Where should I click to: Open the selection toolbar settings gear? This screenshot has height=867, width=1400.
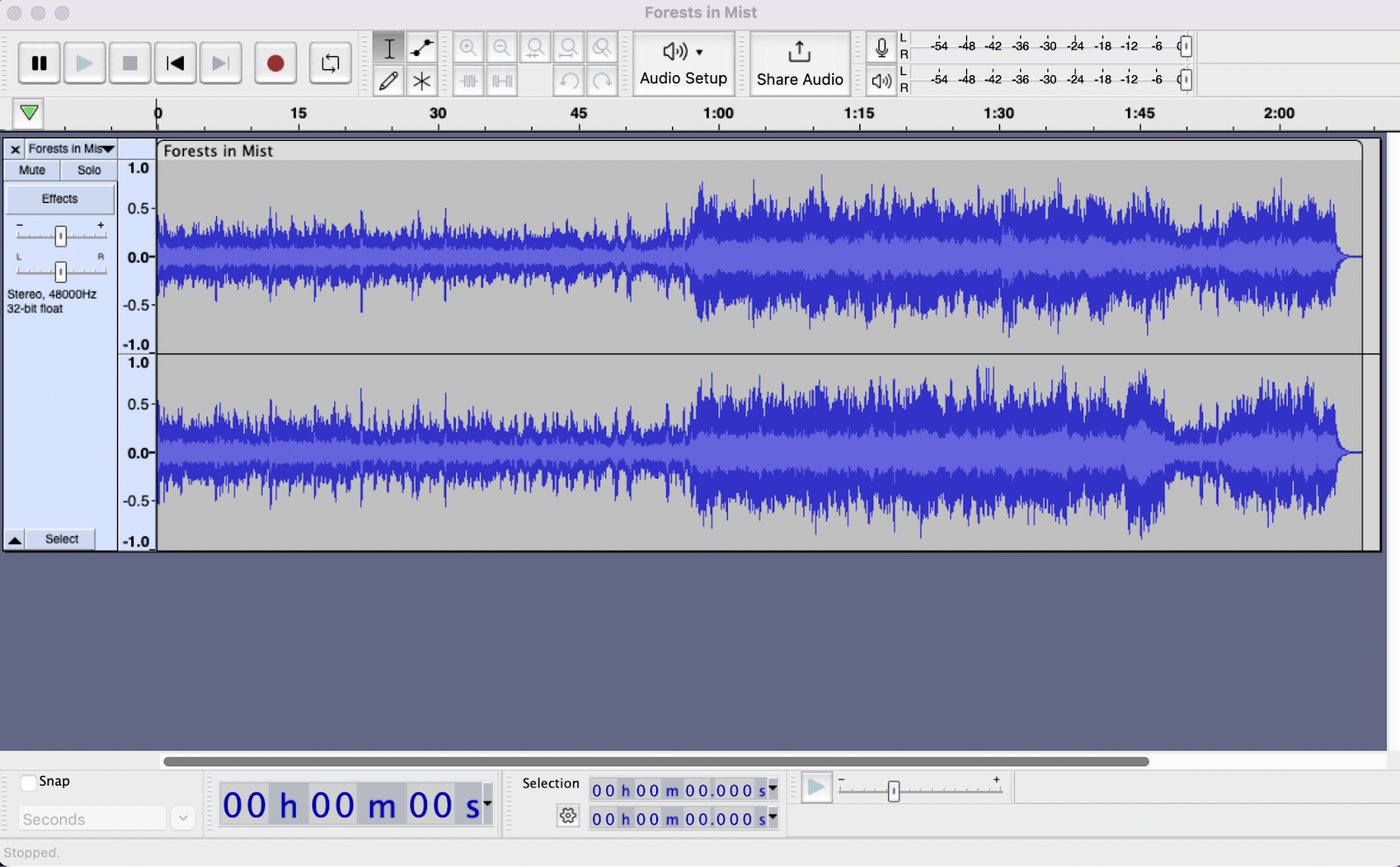568,815
